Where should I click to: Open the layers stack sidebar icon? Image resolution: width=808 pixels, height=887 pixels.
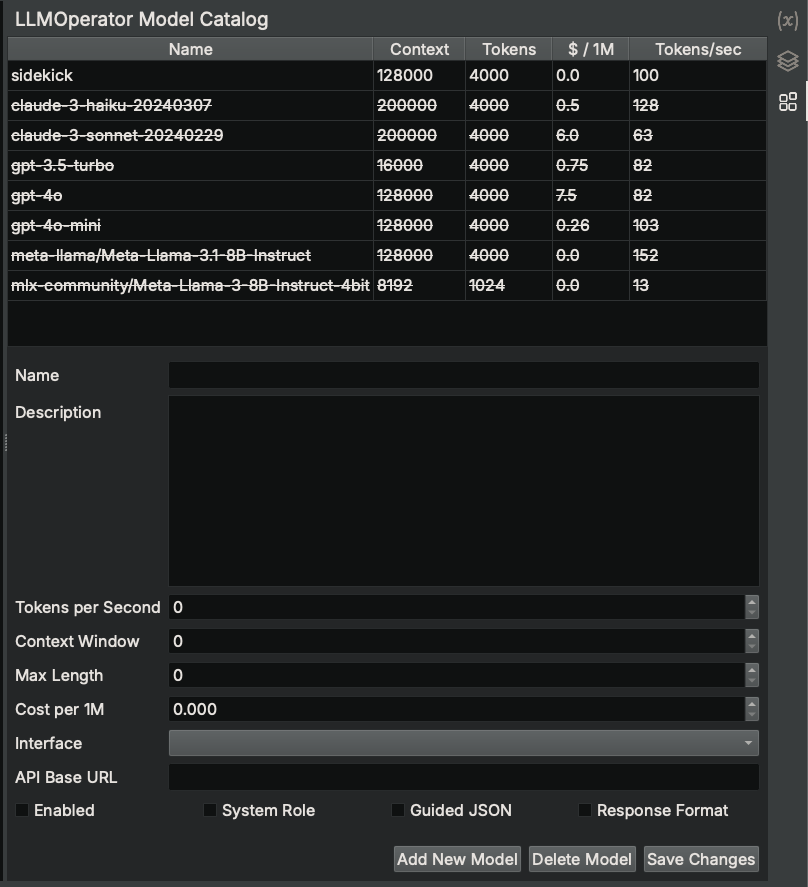(787, 62)
